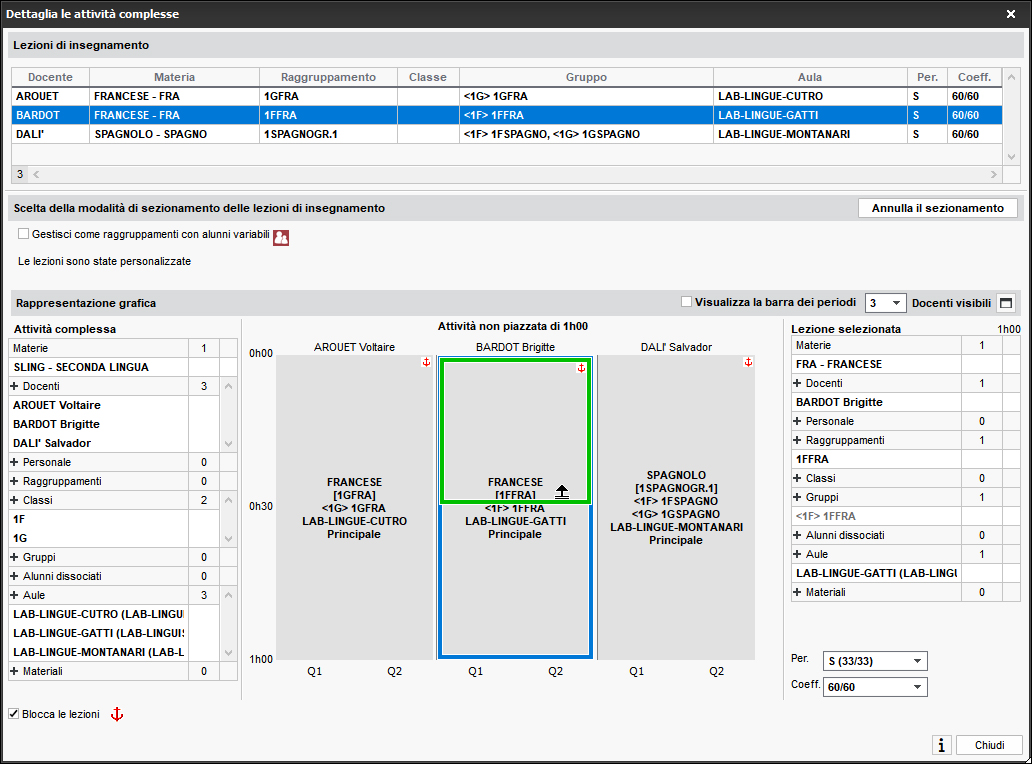
Task: Click anchor icon in BARDOT Brigitte lesson block
Action: click(581, 369)
